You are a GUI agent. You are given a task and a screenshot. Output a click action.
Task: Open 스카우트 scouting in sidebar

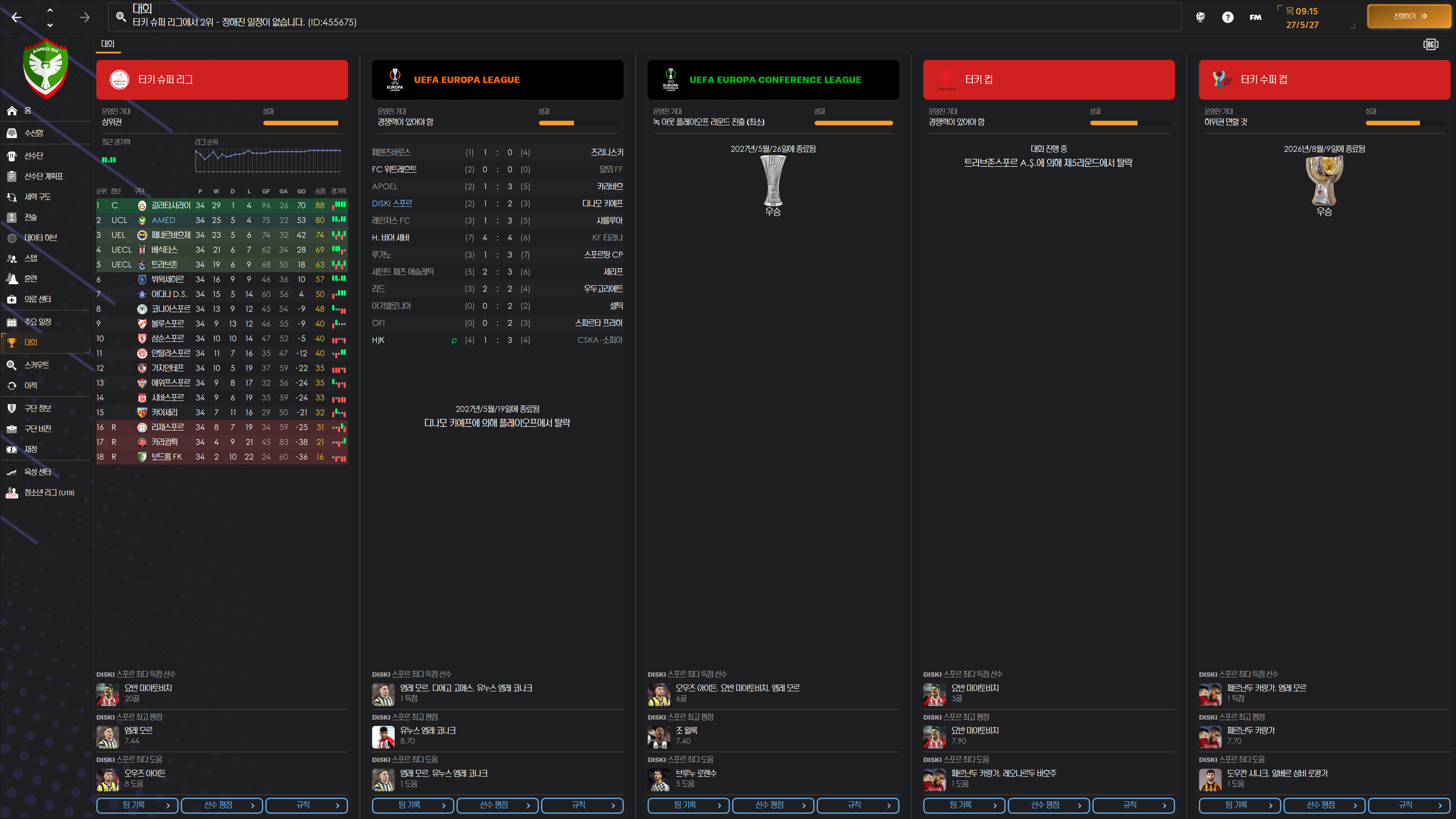pos(36,365)
